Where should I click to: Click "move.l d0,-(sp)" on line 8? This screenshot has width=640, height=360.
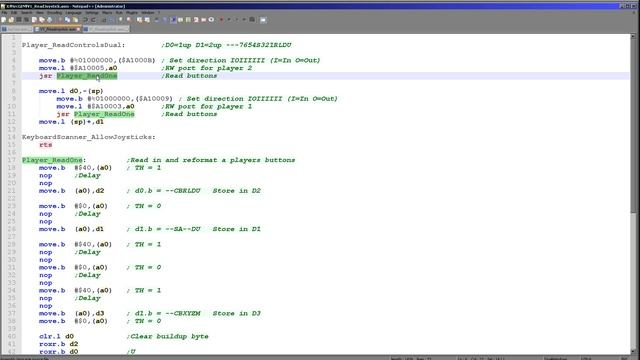(x=71, y=91)
